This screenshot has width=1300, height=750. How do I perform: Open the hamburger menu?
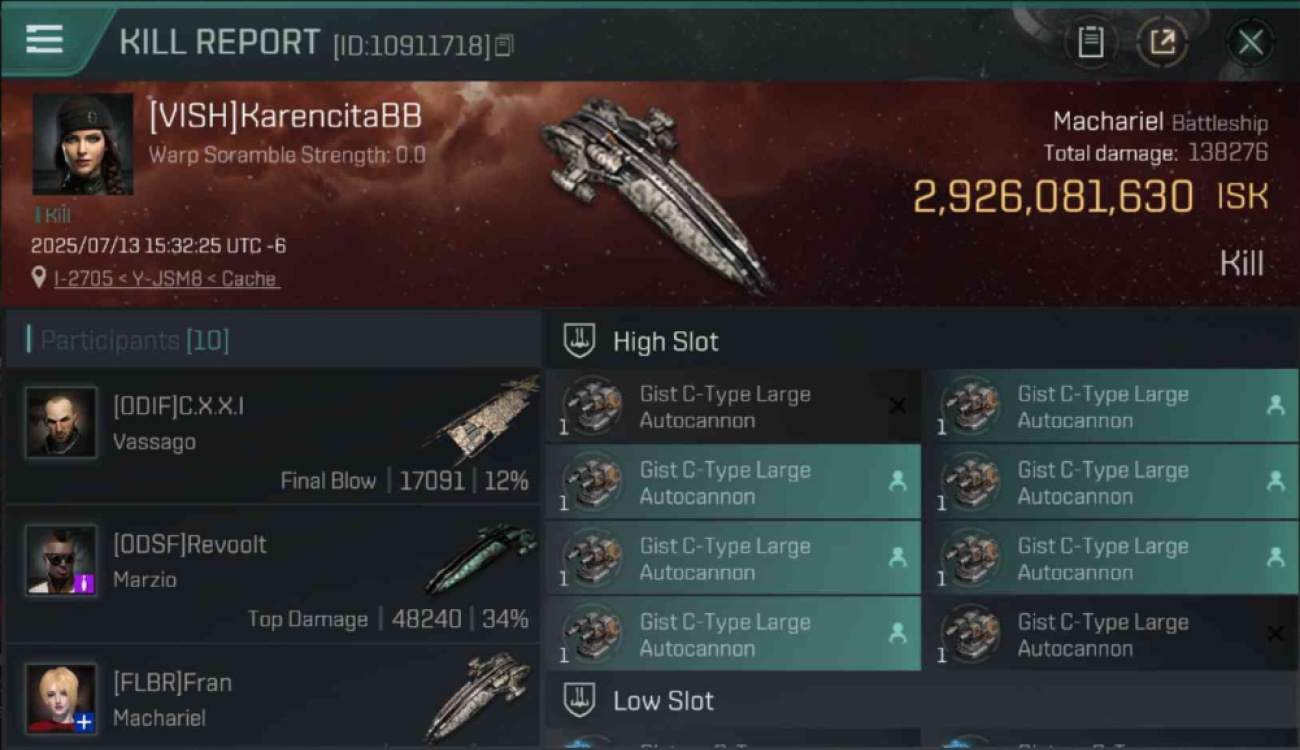coord(44,39)
